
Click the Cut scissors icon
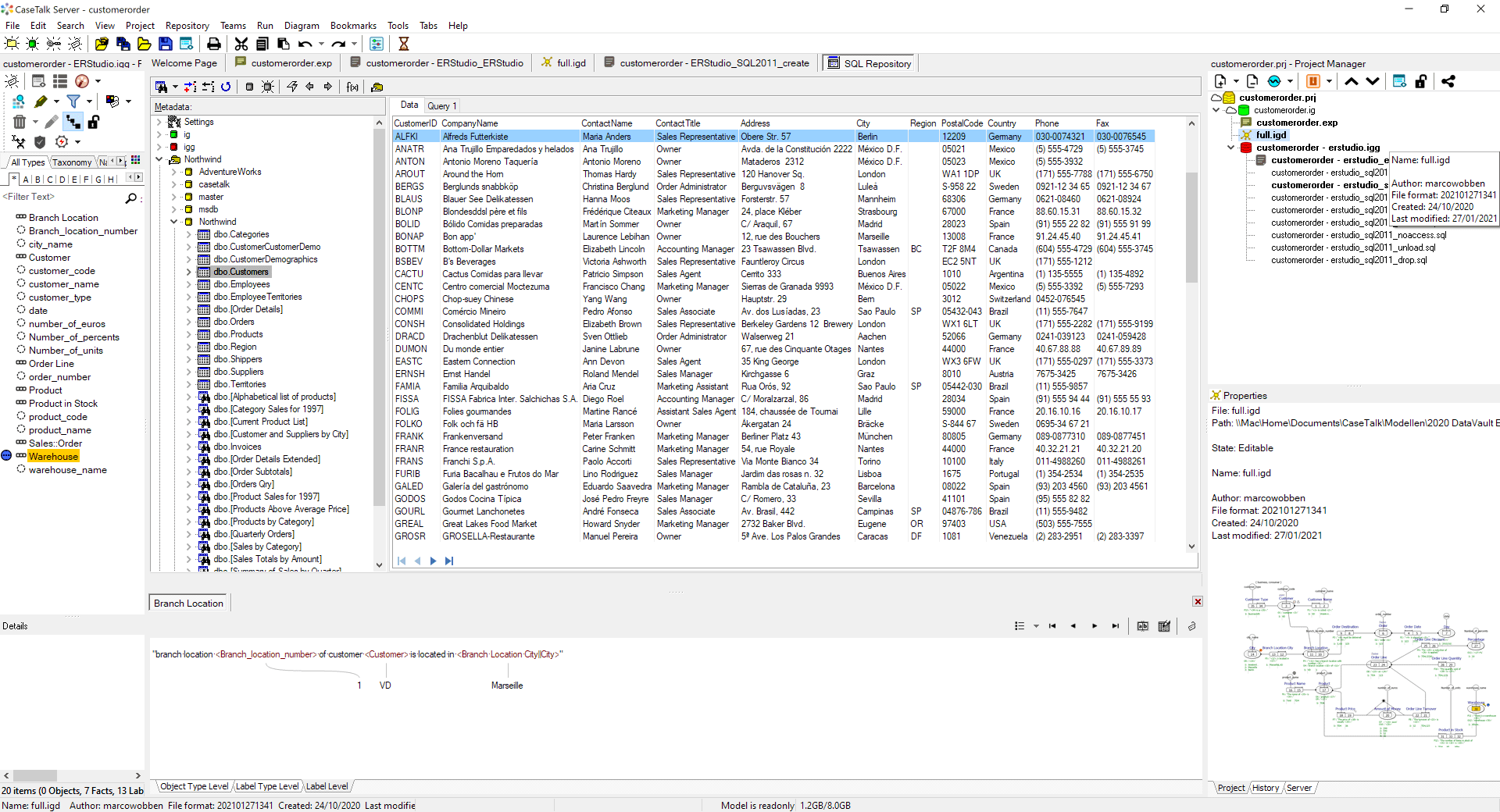pyautogui.click(x=241, y=44)
